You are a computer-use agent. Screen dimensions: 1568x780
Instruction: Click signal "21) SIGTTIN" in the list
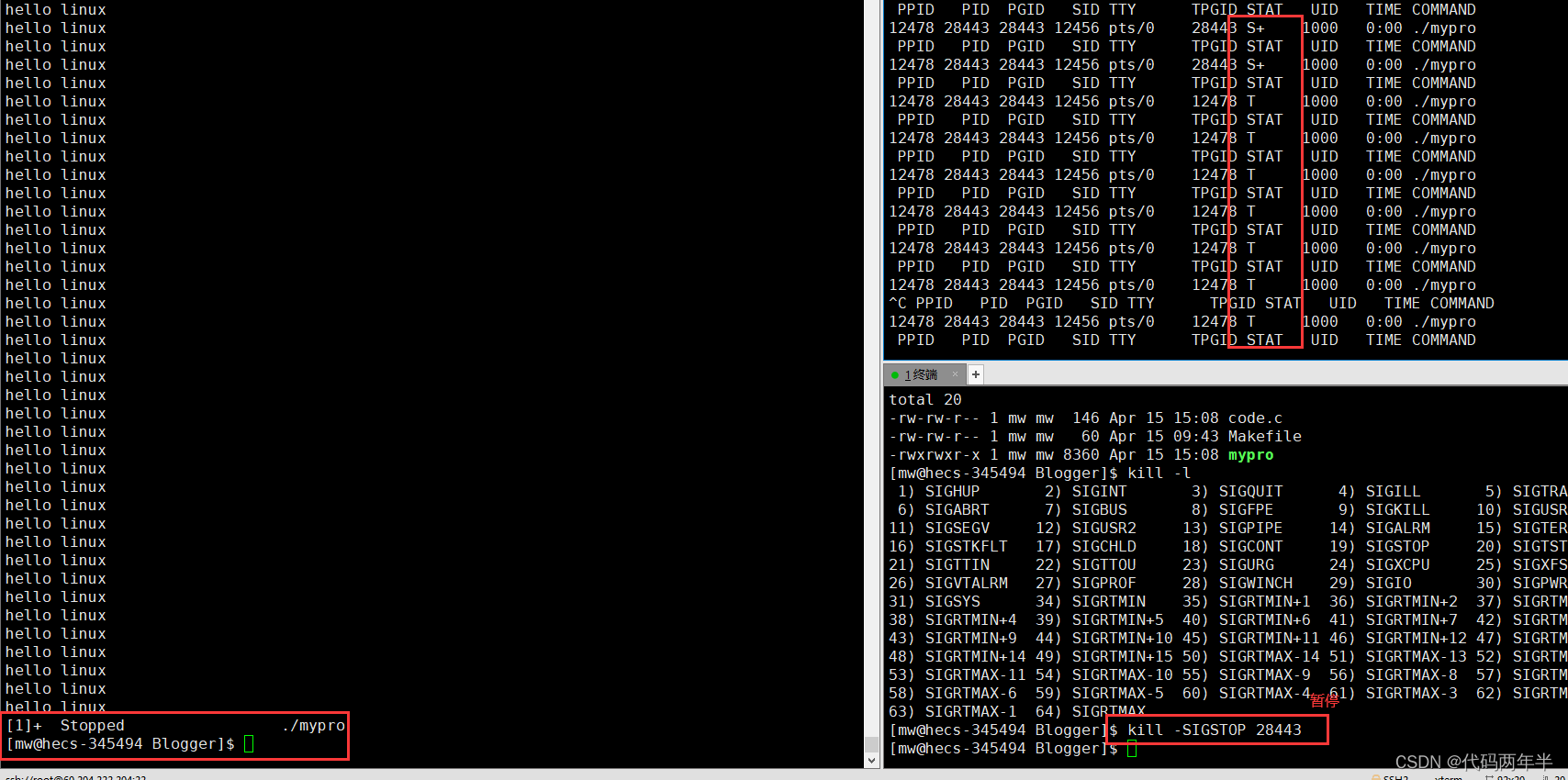coord(938,565)
